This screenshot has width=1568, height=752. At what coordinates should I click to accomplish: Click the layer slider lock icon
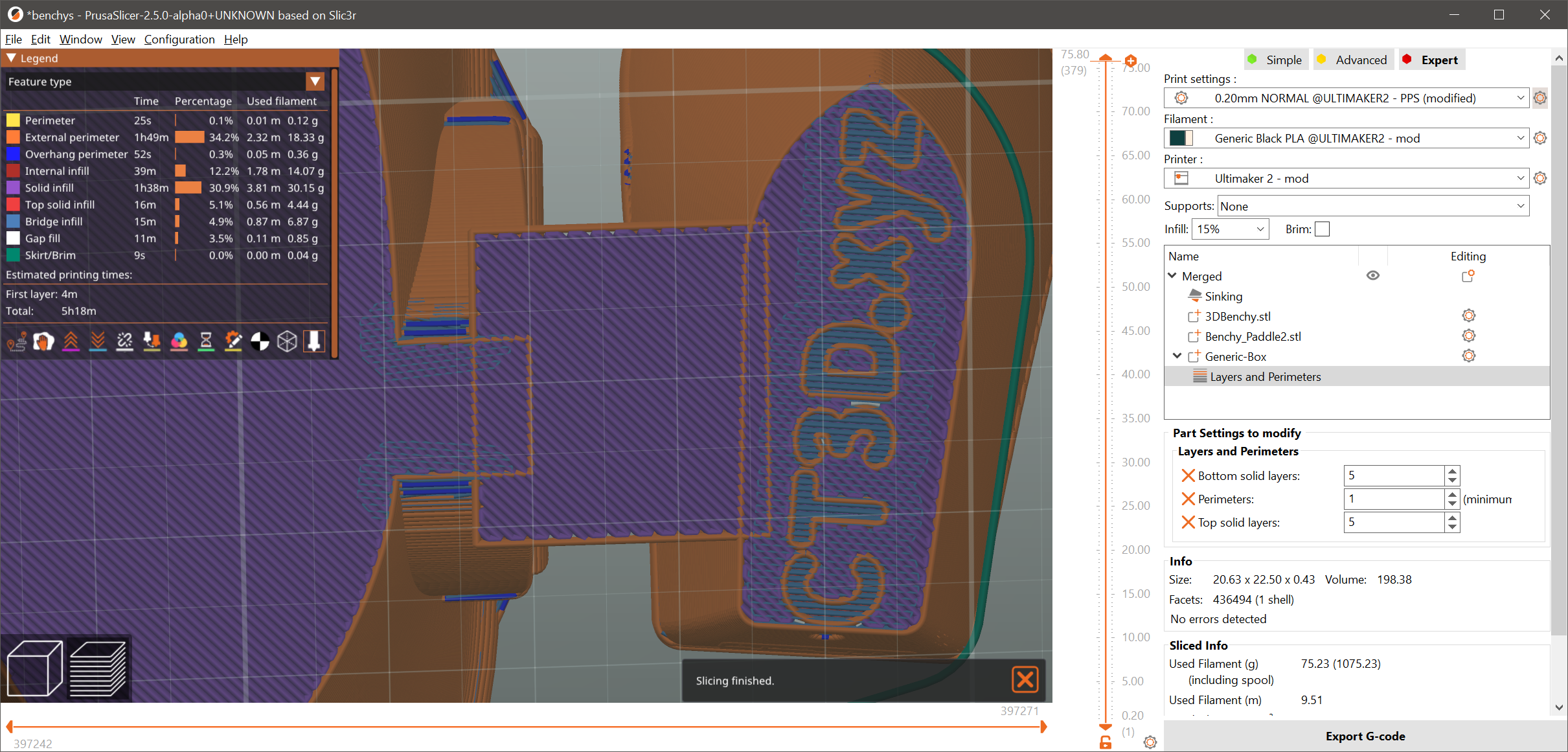[x=1106, y=742]
